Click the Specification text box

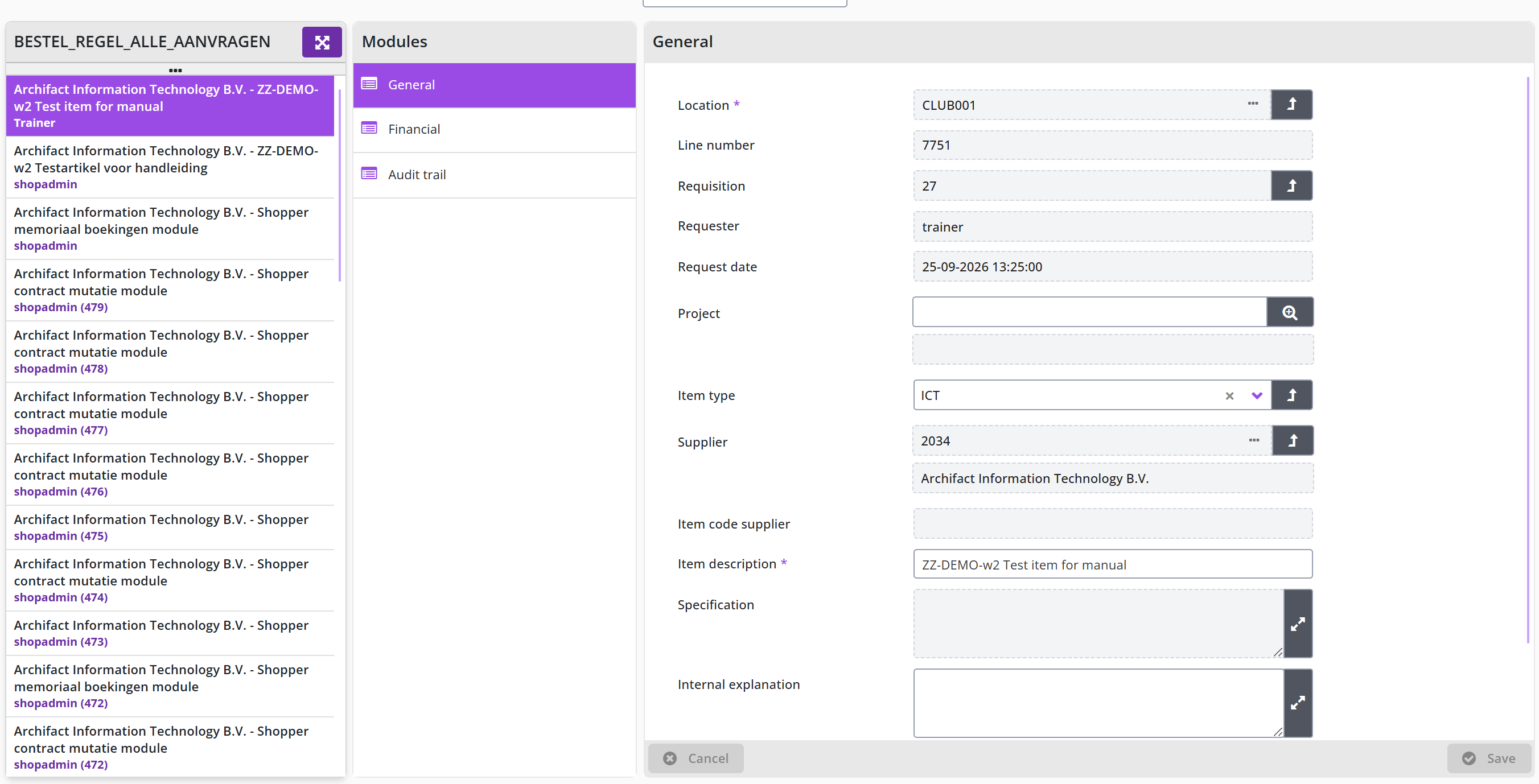pos(1098,624)
